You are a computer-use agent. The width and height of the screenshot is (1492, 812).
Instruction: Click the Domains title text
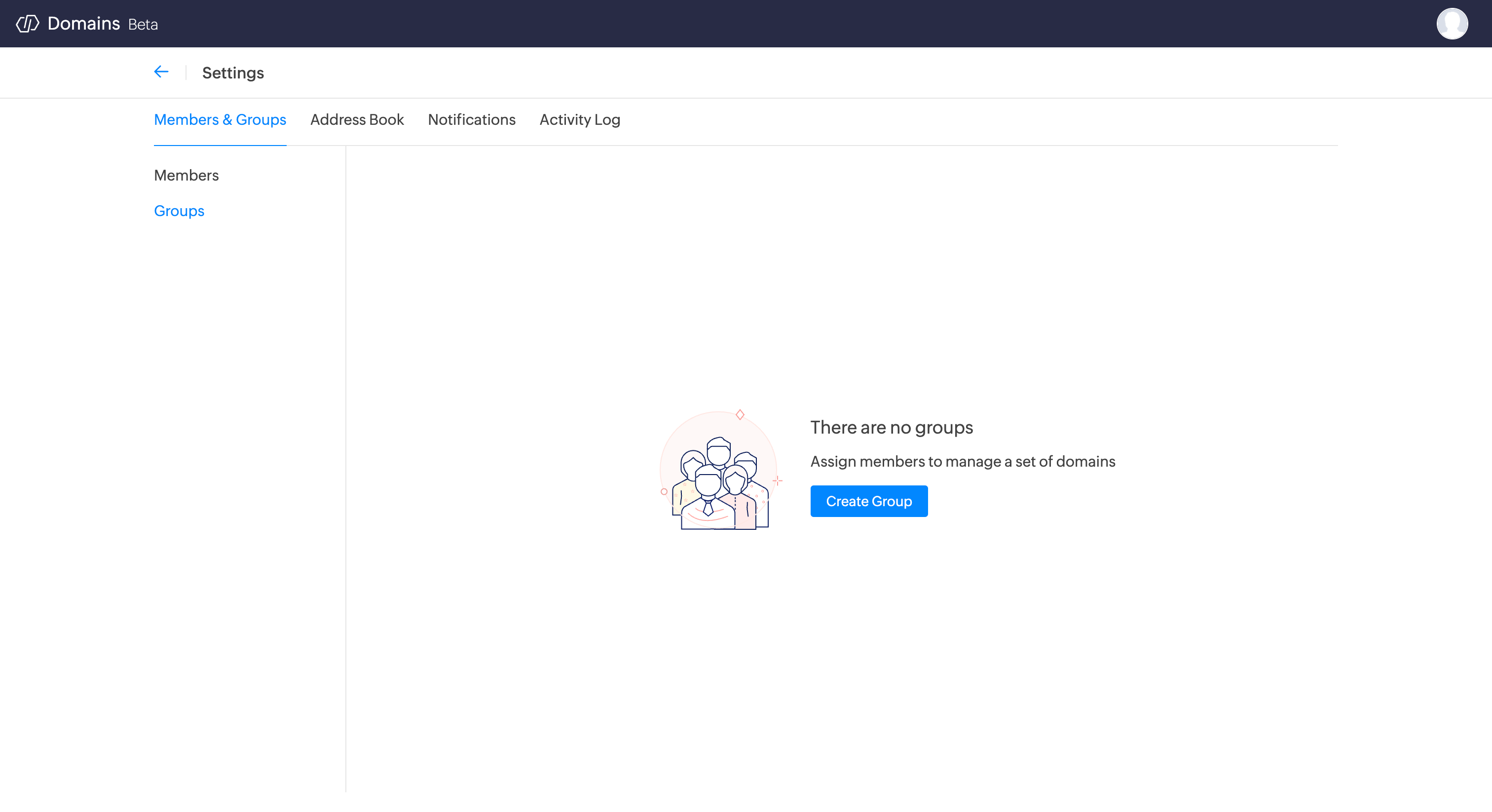click(83, 24)
